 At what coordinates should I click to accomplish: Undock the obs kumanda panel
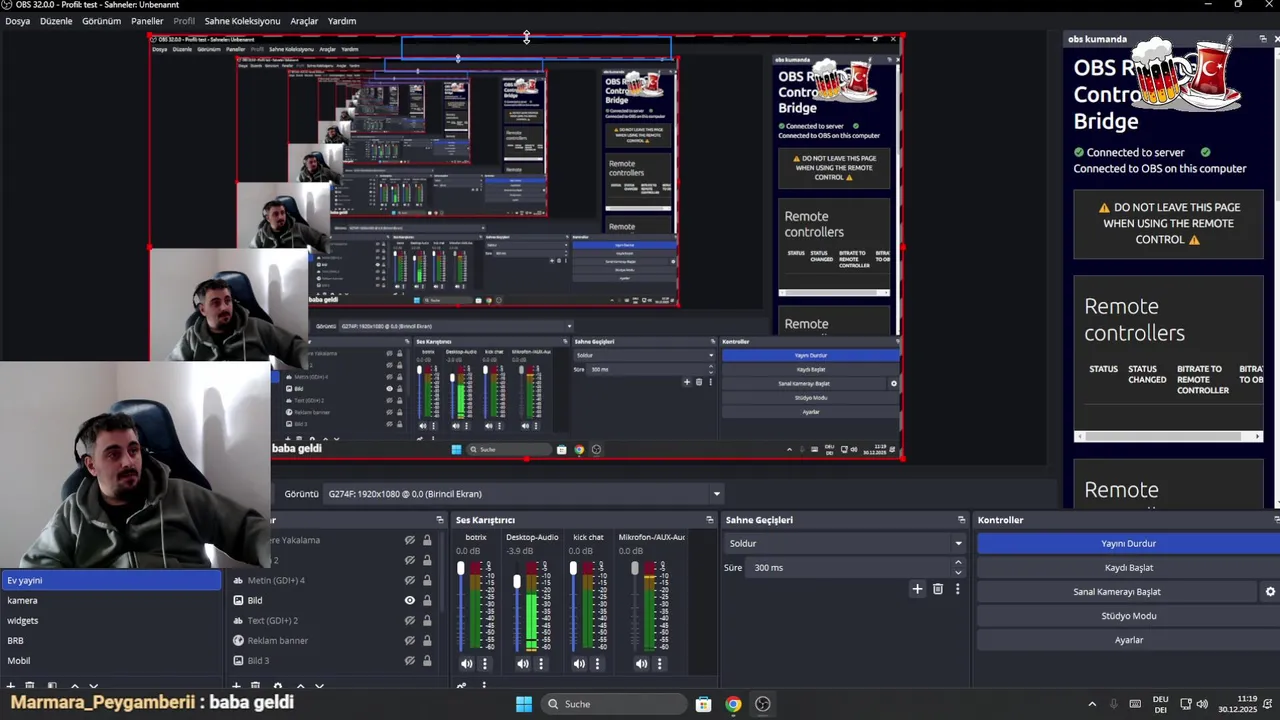[1262, 39]
